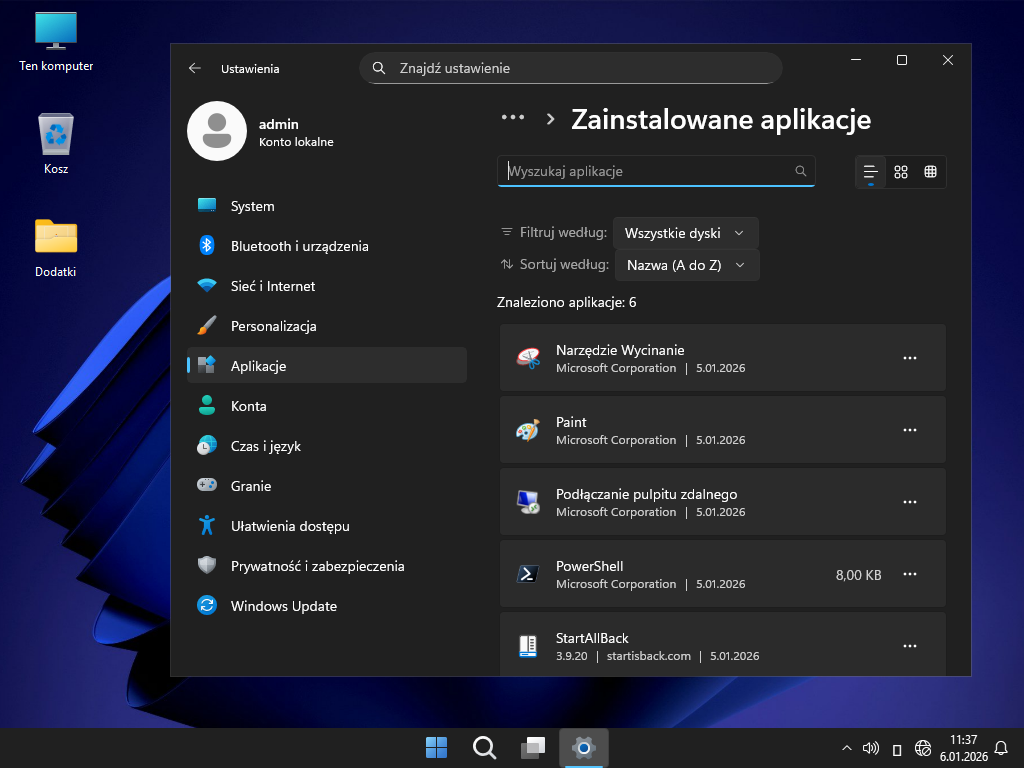
Task: Click the admin account profile
Action: click(x=262, y=131)
